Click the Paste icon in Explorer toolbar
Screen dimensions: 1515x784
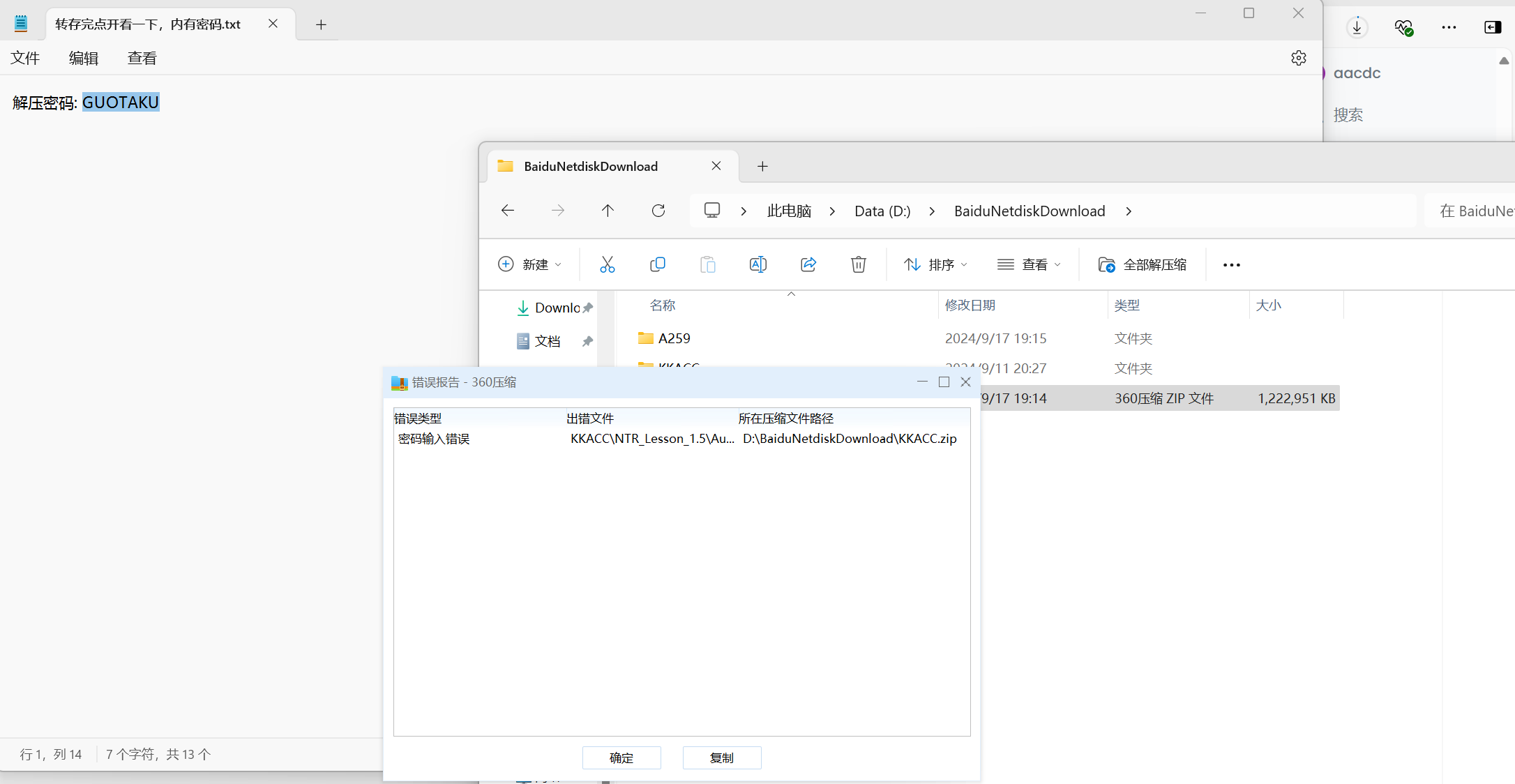tap(708, 264)
